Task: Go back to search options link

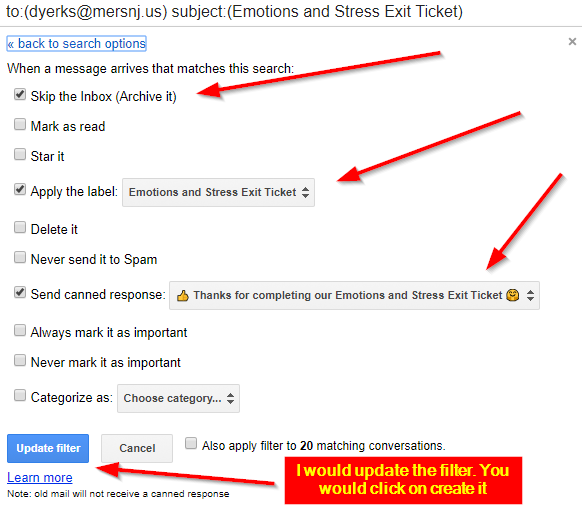Action: 76,43
